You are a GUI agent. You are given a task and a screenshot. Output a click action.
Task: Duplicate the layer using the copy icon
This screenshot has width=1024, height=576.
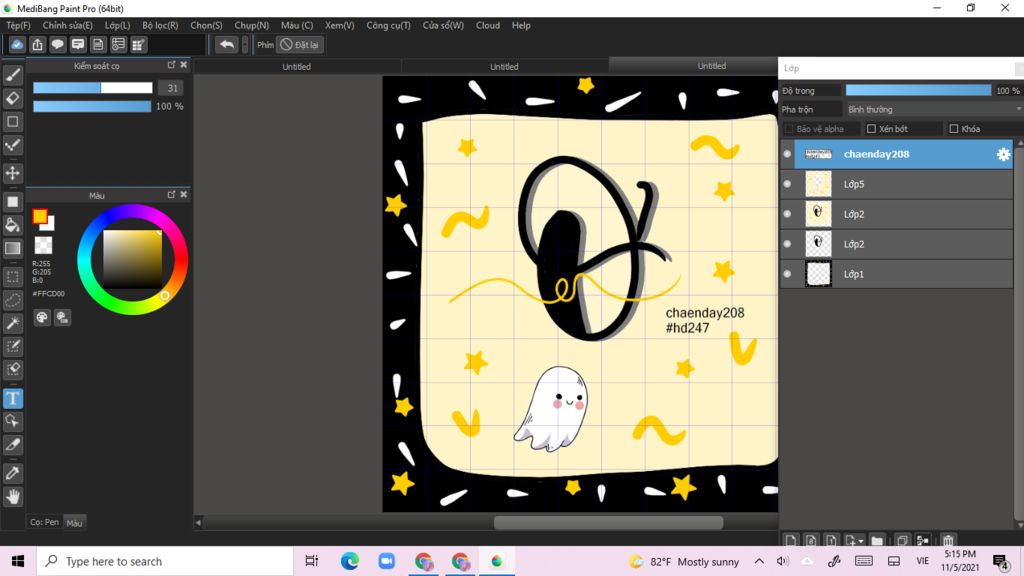pos(902,541)
